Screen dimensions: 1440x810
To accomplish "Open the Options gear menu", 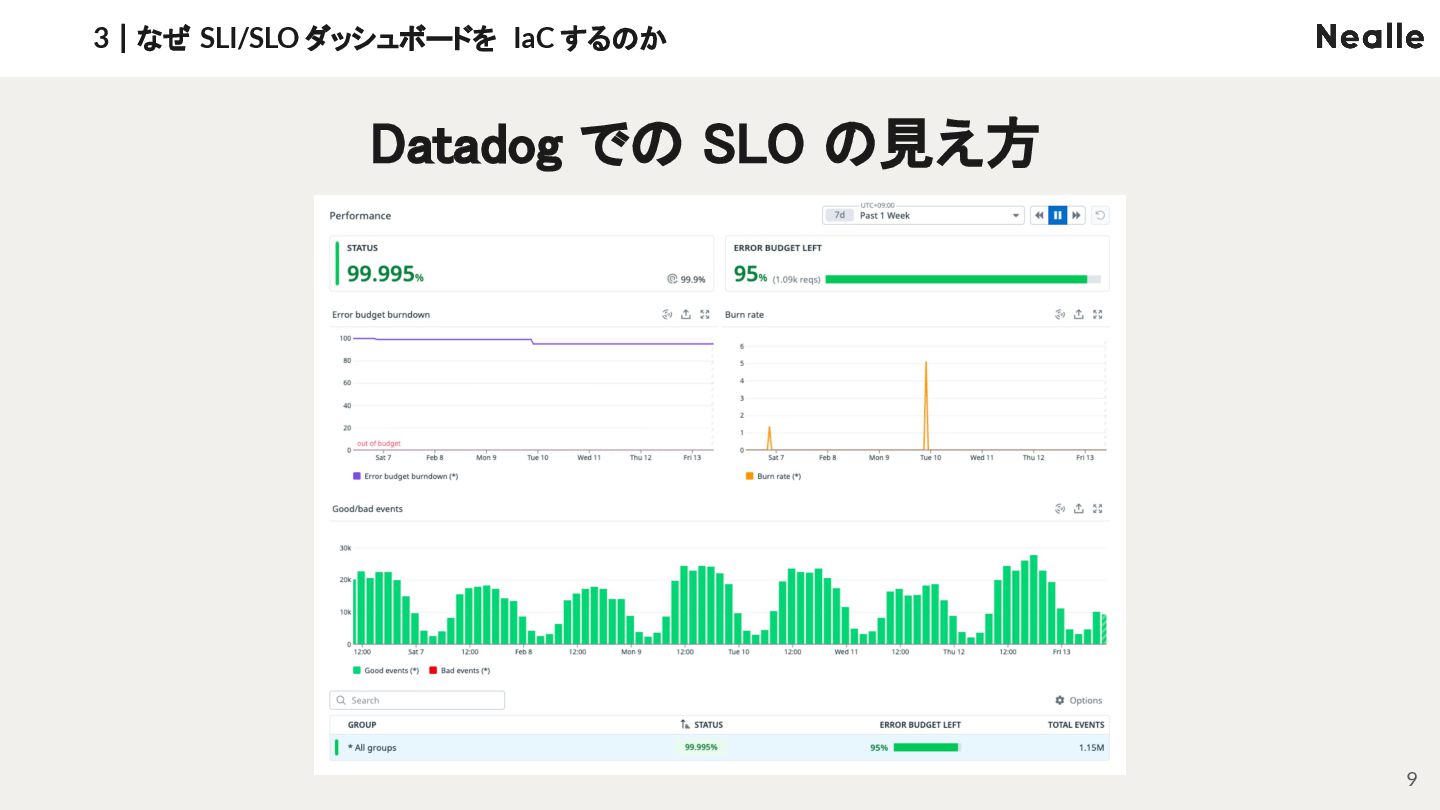I will click(x=1079, y=700).
